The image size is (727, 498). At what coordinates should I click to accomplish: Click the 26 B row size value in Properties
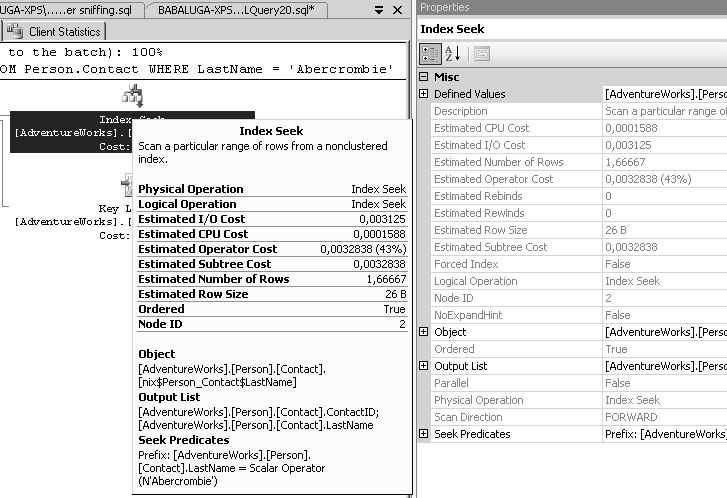click(x=616, y=230)
